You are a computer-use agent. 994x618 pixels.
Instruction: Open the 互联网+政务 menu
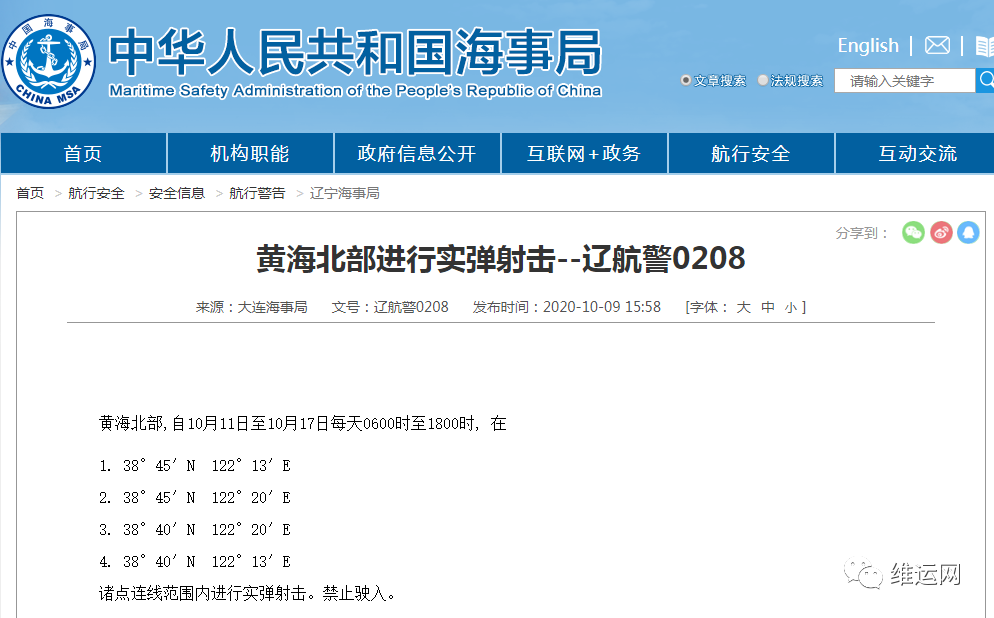click(x=583, y=153)
